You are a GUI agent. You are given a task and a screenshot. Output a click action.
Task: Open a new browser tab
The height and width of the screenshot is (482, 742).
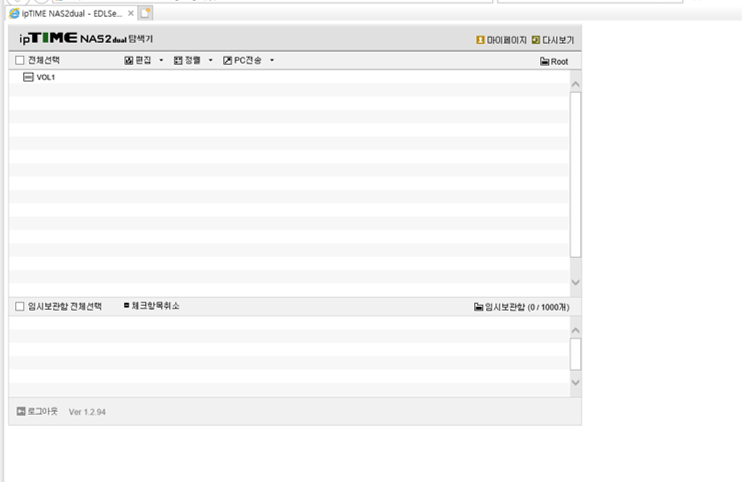pyautogui.click(x=145, y=13)
